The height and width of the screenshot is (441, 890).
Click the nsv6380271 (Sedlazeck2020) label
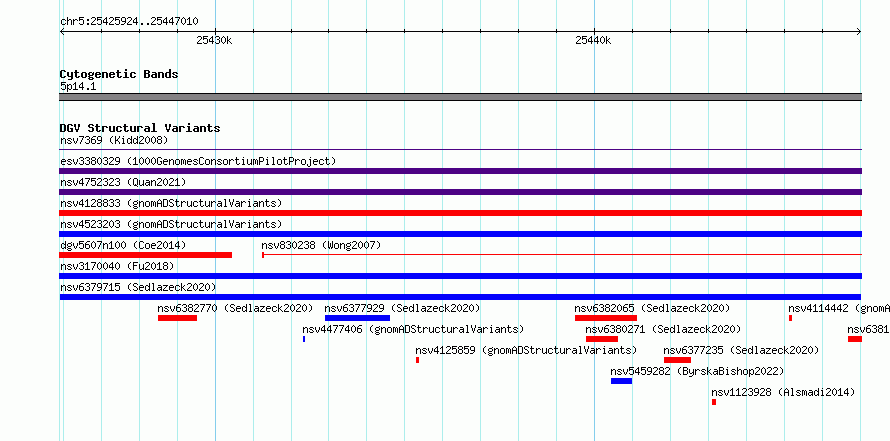pos(664,329)
